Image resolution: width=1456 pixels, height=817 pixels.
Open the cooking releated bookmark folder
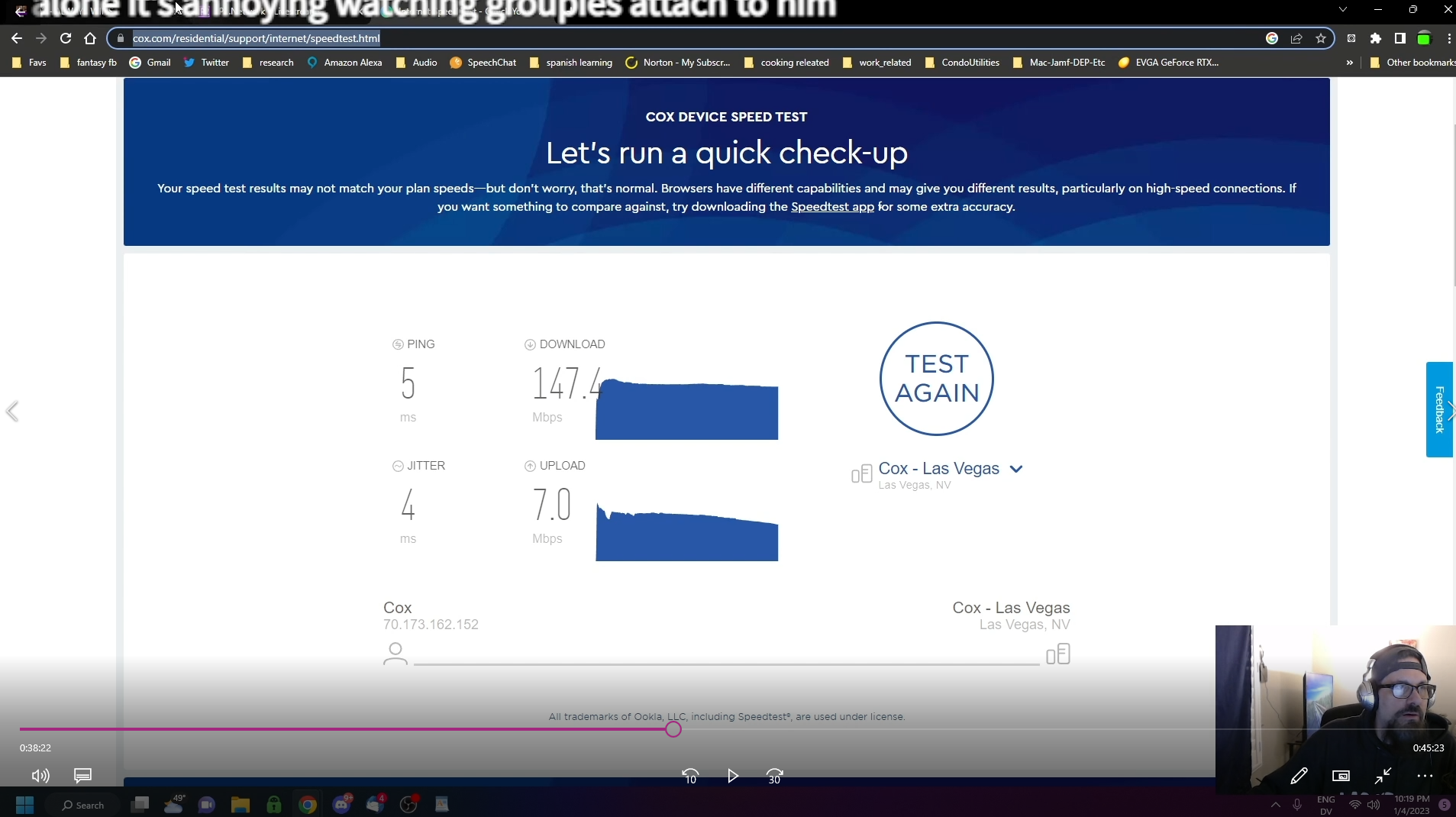(x=786, y=63)
